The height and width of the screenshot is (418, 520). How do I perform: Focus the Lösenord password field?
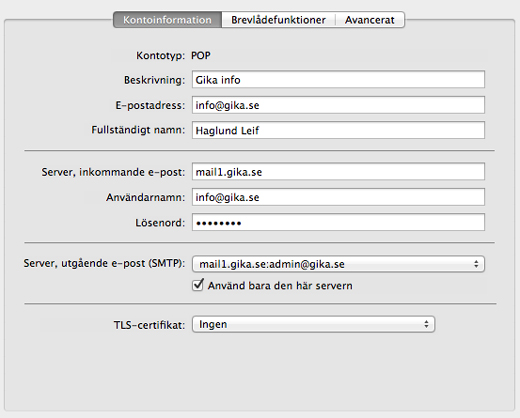point(338,222)
